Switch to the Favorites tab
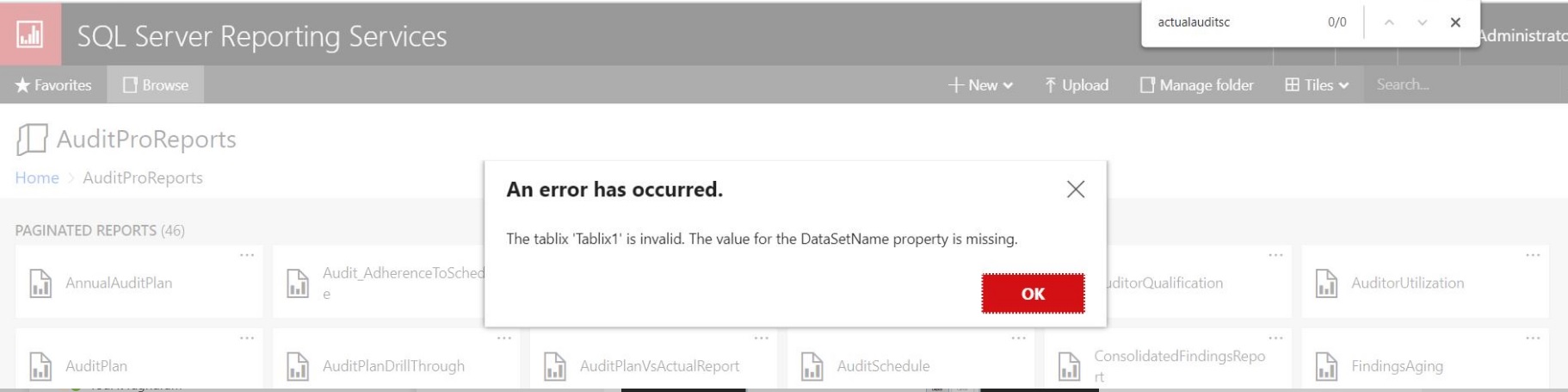The image size is (1568, 392). tap(53, 85)
